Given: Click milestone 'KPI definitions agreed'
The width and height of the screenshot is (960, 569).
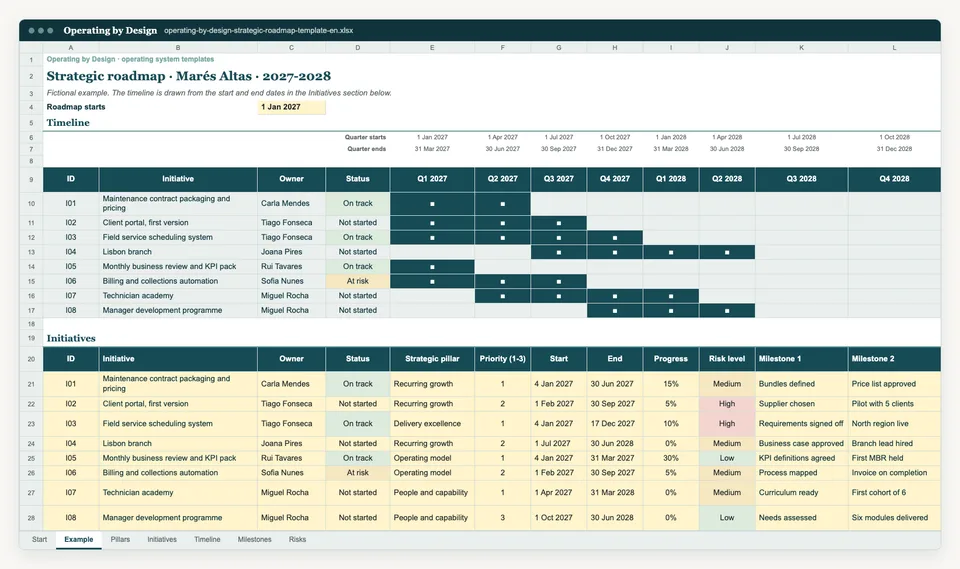Looking at the screenshot, I should pos(801,458).
